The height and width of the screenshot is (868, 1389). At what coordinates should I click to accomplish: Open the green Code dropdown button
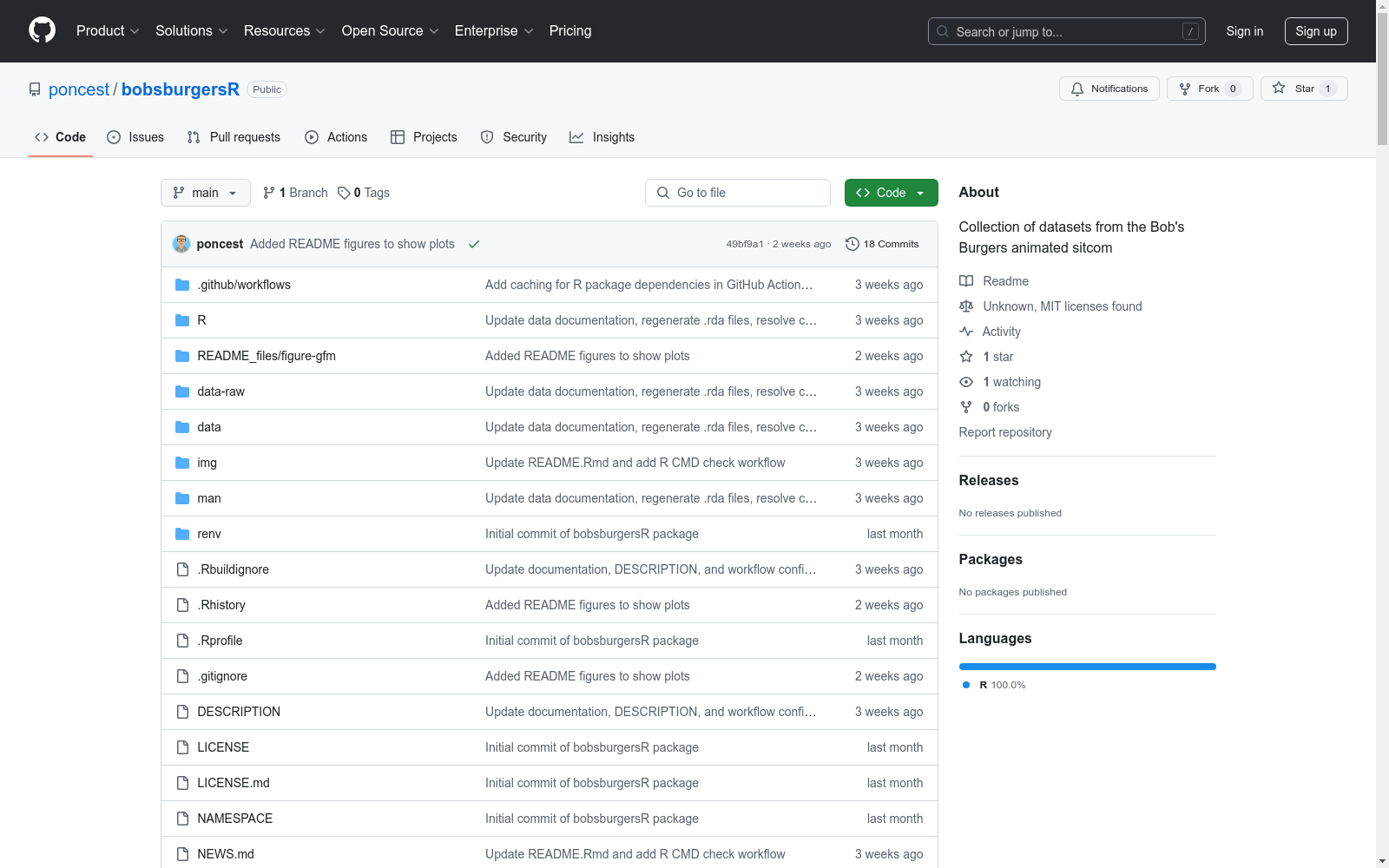pyautogui.click(x=892, y=193)
